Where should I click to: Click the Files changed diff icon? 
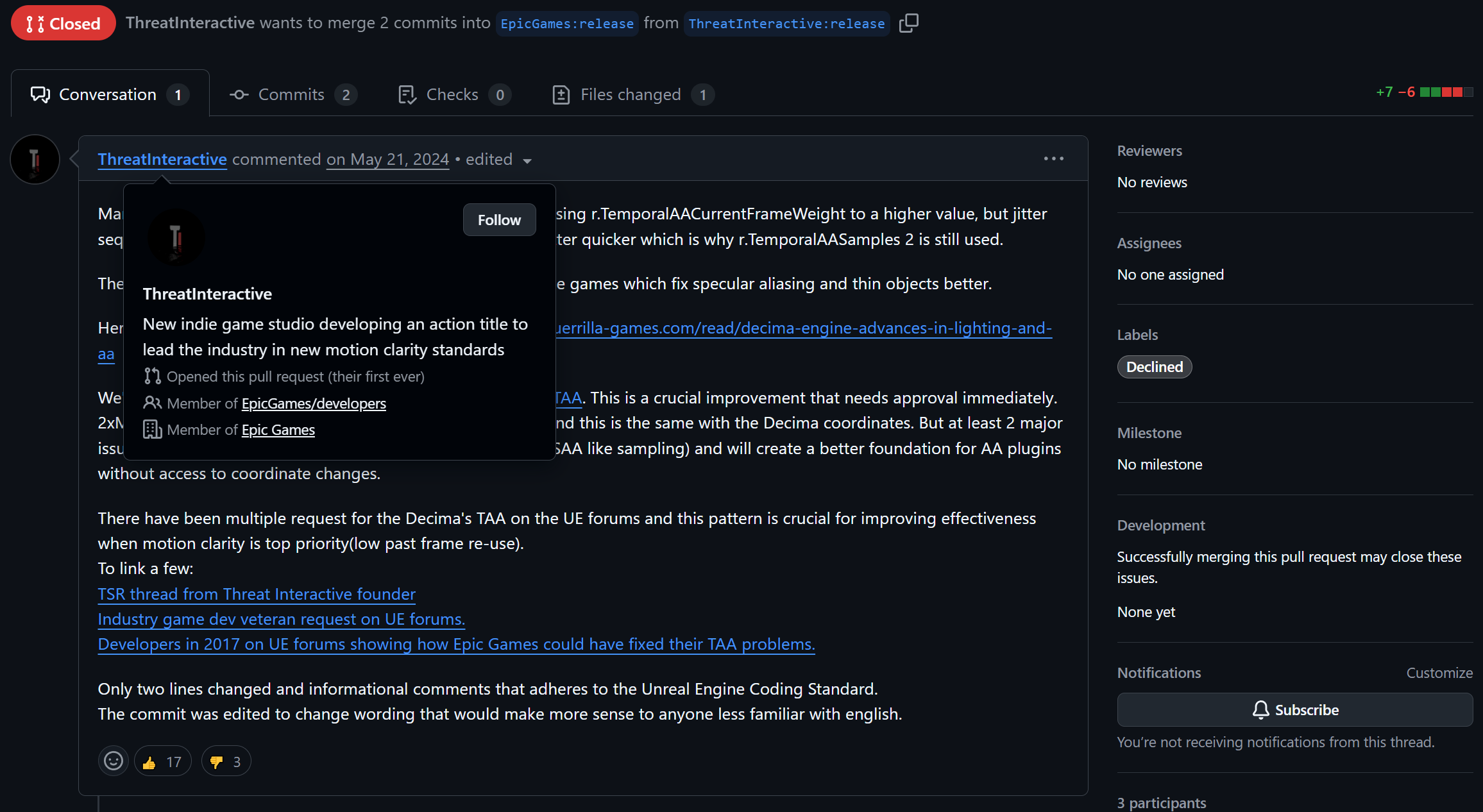(561, 95)
